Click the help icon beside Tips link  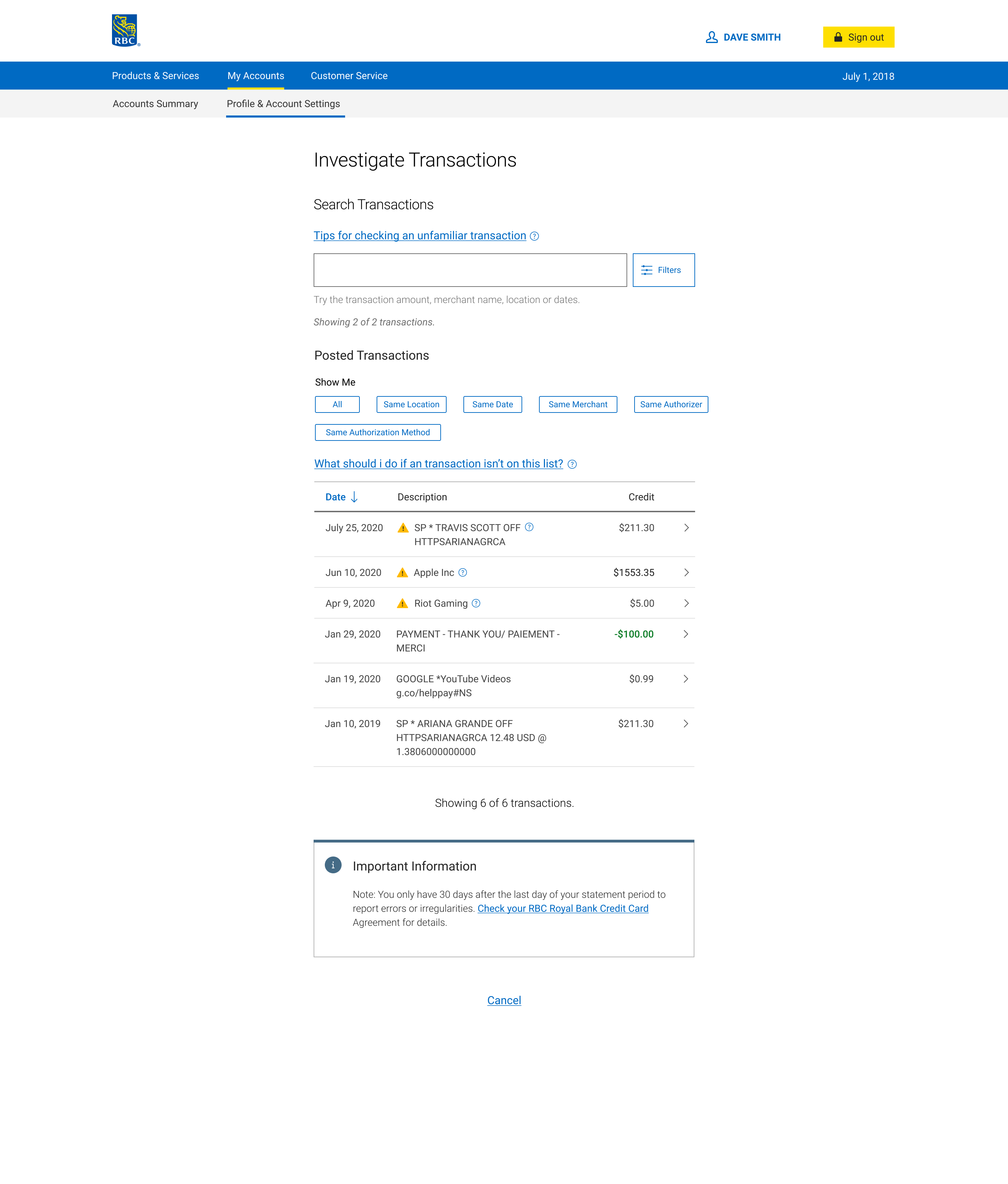(x=534, y=237)
